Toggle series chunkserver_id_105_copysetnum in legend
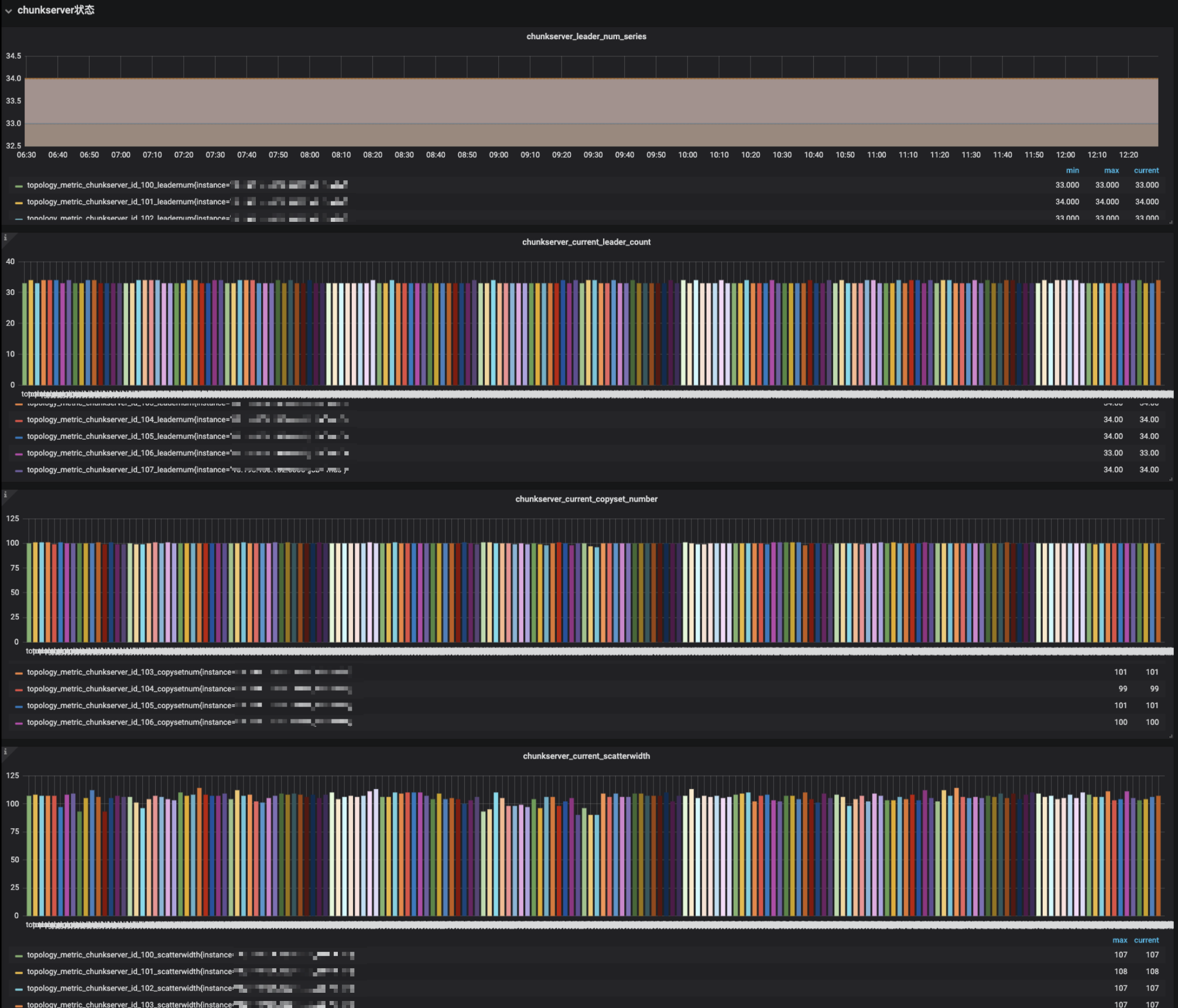1178x1008 pixels. (189, 705)
